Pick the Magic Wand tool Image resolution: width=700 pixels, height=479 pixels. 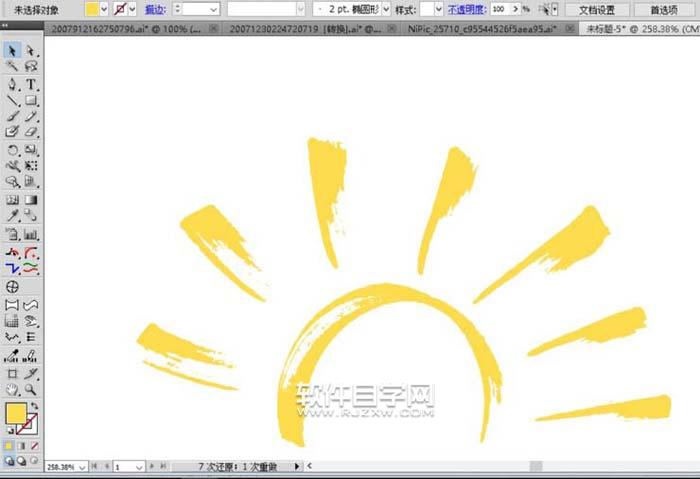pos(12,66)
